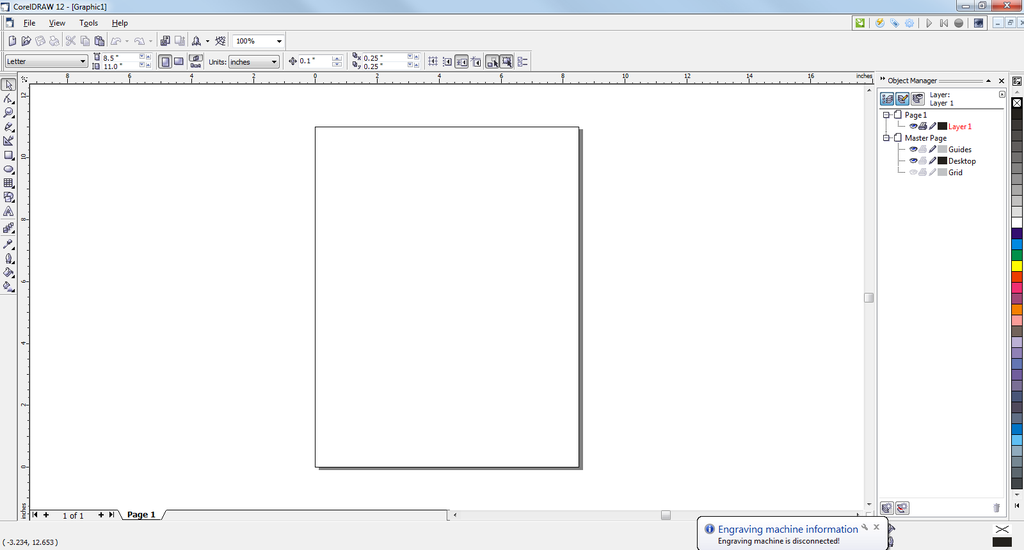Click the play macro button

929,23
